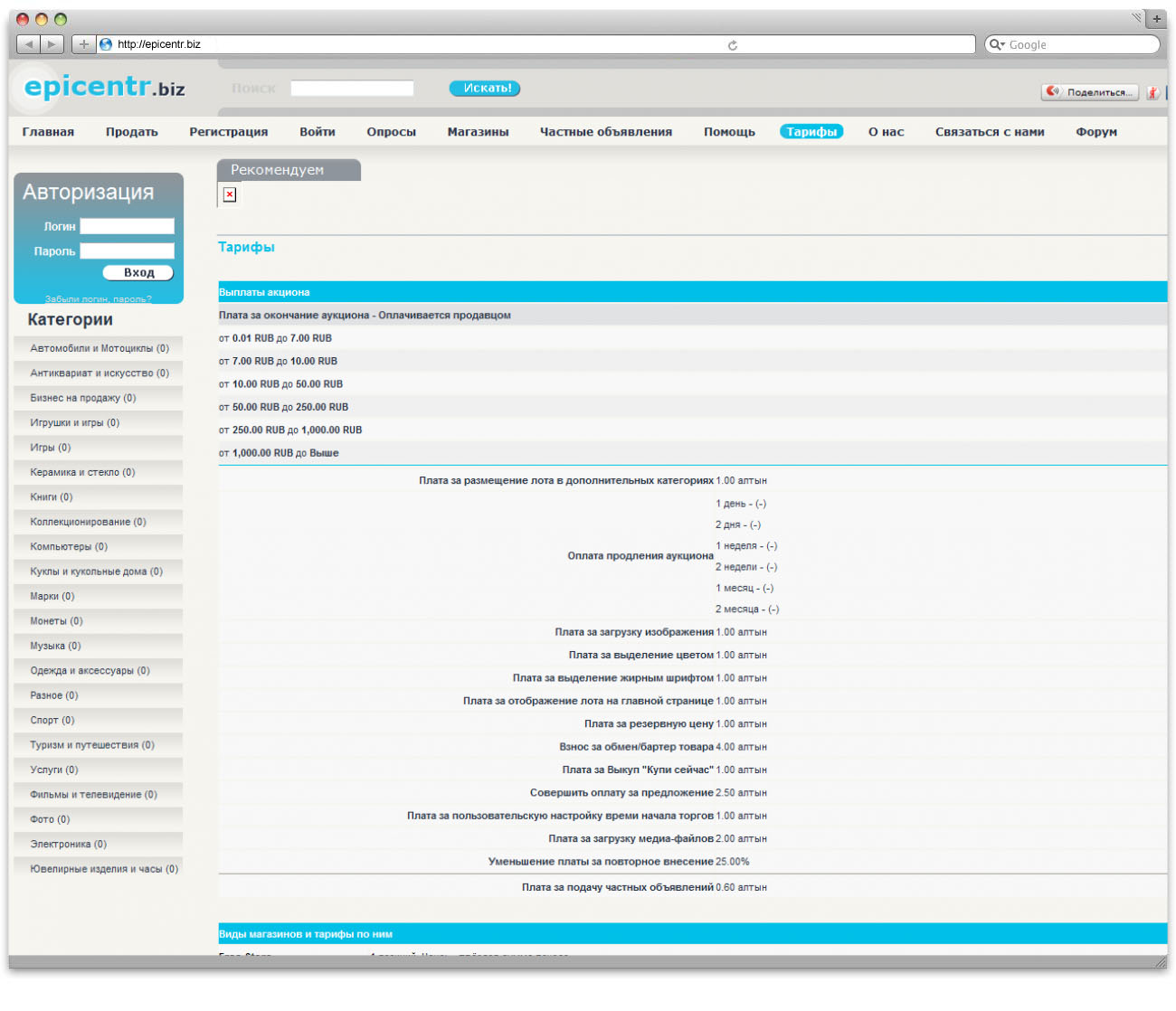
Task: Go back with the browser back arrow
Action: click(29, 44)
